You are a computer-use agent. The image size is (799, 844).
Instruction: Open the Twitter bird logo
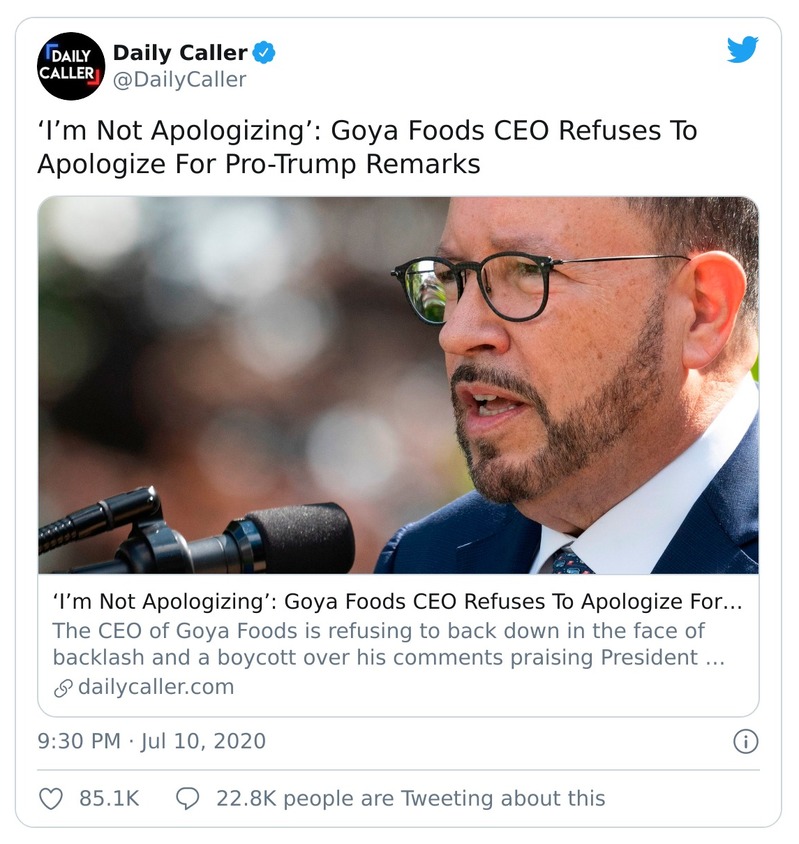[x=742, y=50]
